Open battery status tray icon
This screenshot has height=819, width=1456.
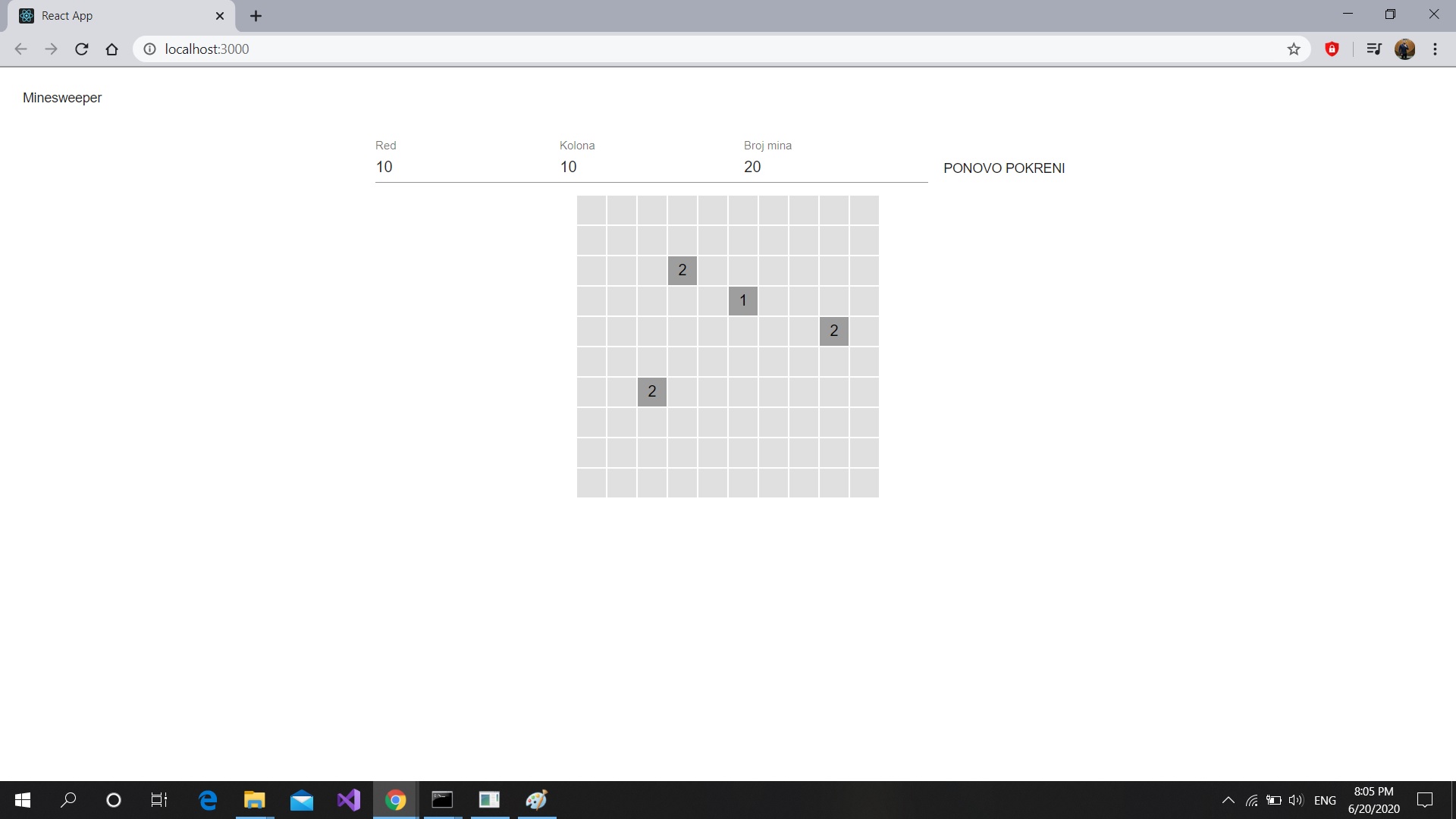point(1274,800)
